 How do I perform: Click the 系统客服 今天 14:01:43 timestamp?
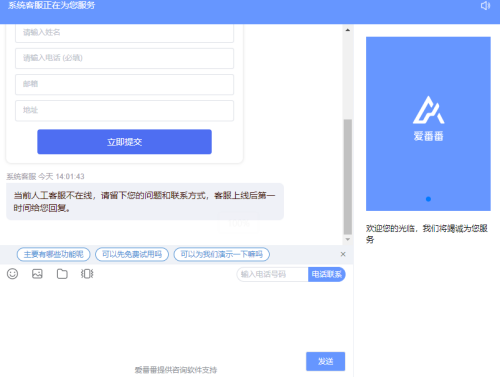(x=45, y=176)
